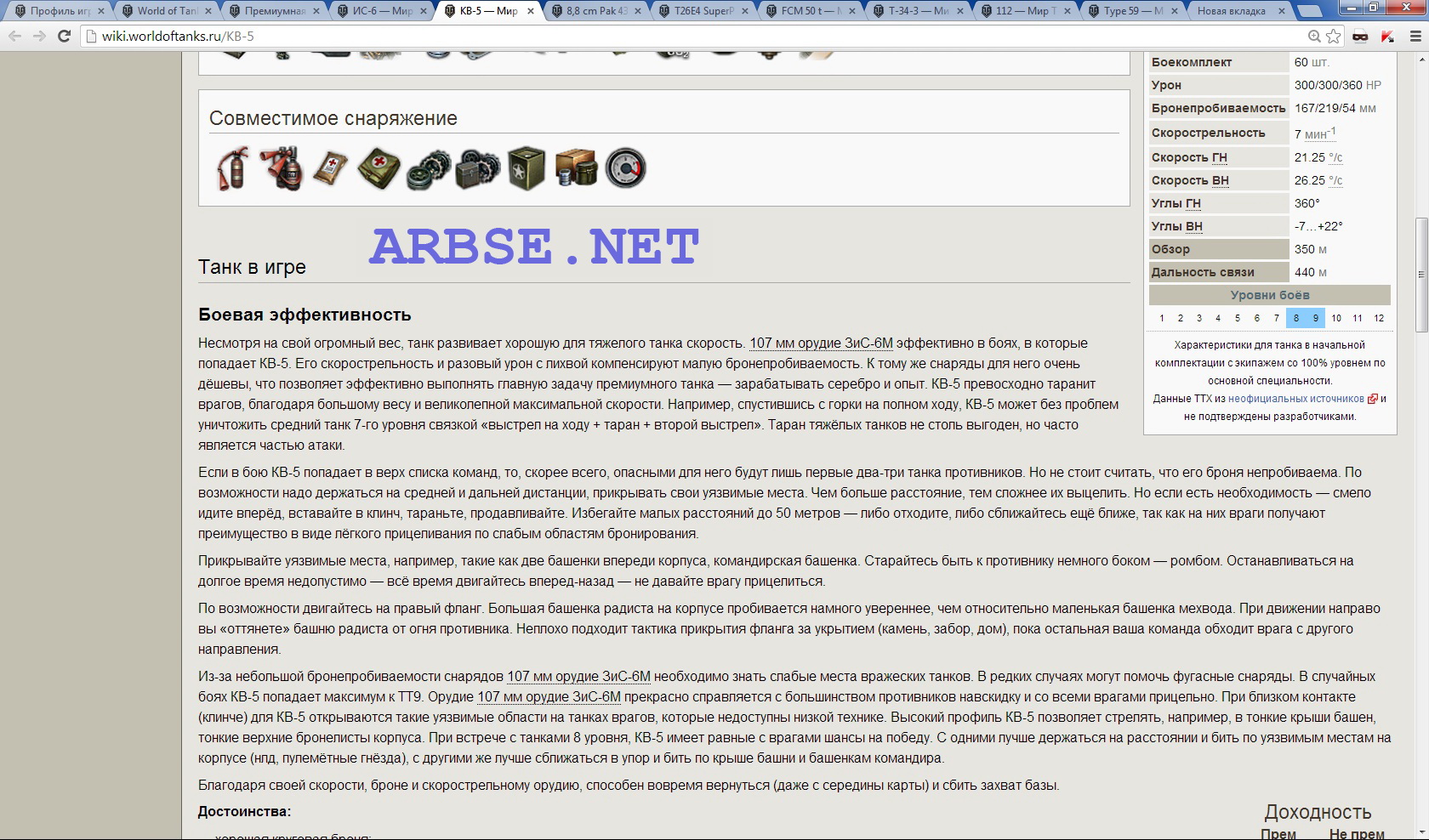The height and width of the screenshot is (840, 1429).
Task: Bookmark this page with the star icon
Action: point(1334,36)
